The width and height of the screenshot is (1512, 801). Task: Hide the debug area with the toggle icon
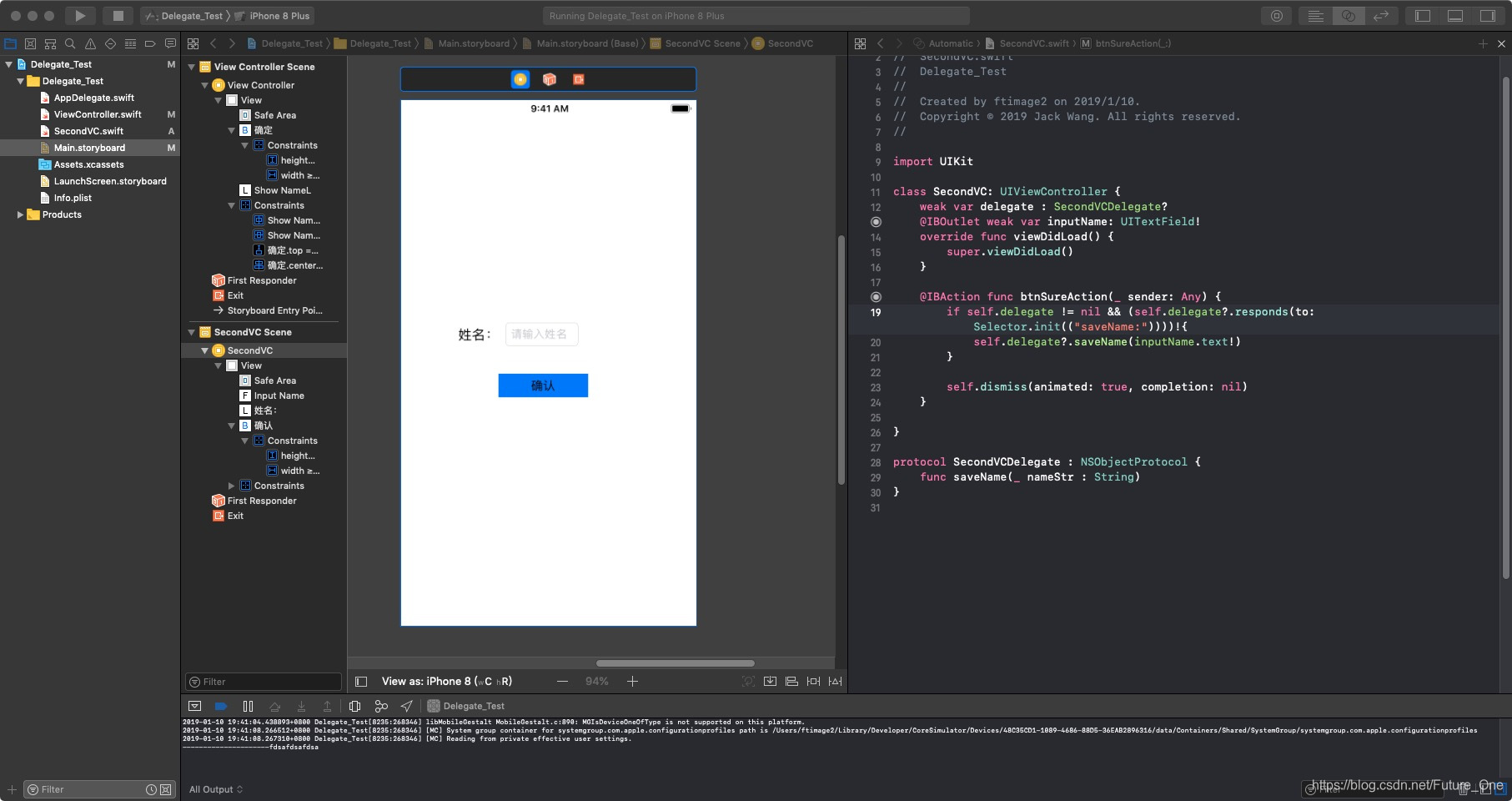pyautogui.click(x=194, y=706)
